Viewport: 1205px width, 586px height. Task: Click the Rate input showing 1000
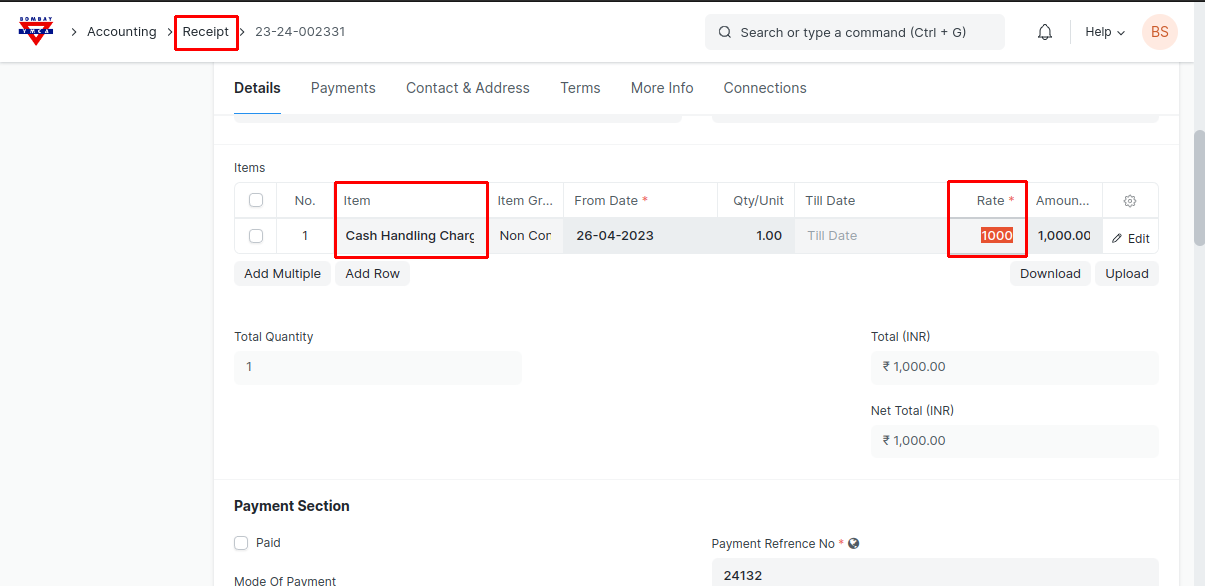point(996,236)
